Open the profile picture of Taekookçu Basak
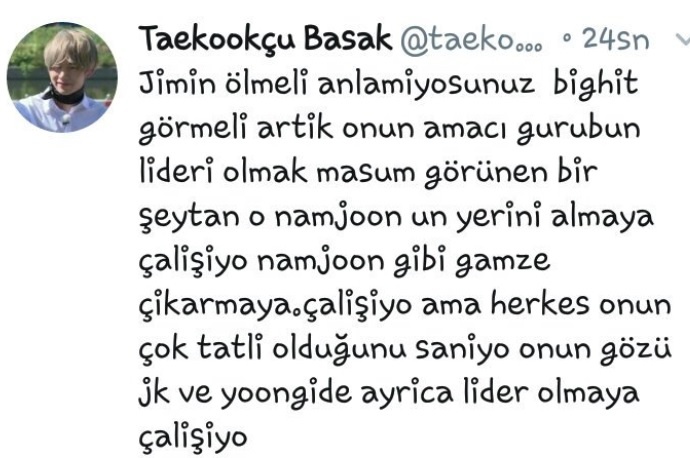690x458 pixels. [x=62, y=77]
